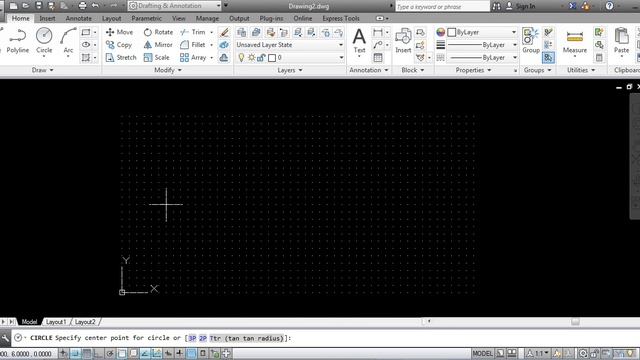This screenshot has height=360, width=640.
Task: Expand the Draw panel flyout
Action: 42,70
